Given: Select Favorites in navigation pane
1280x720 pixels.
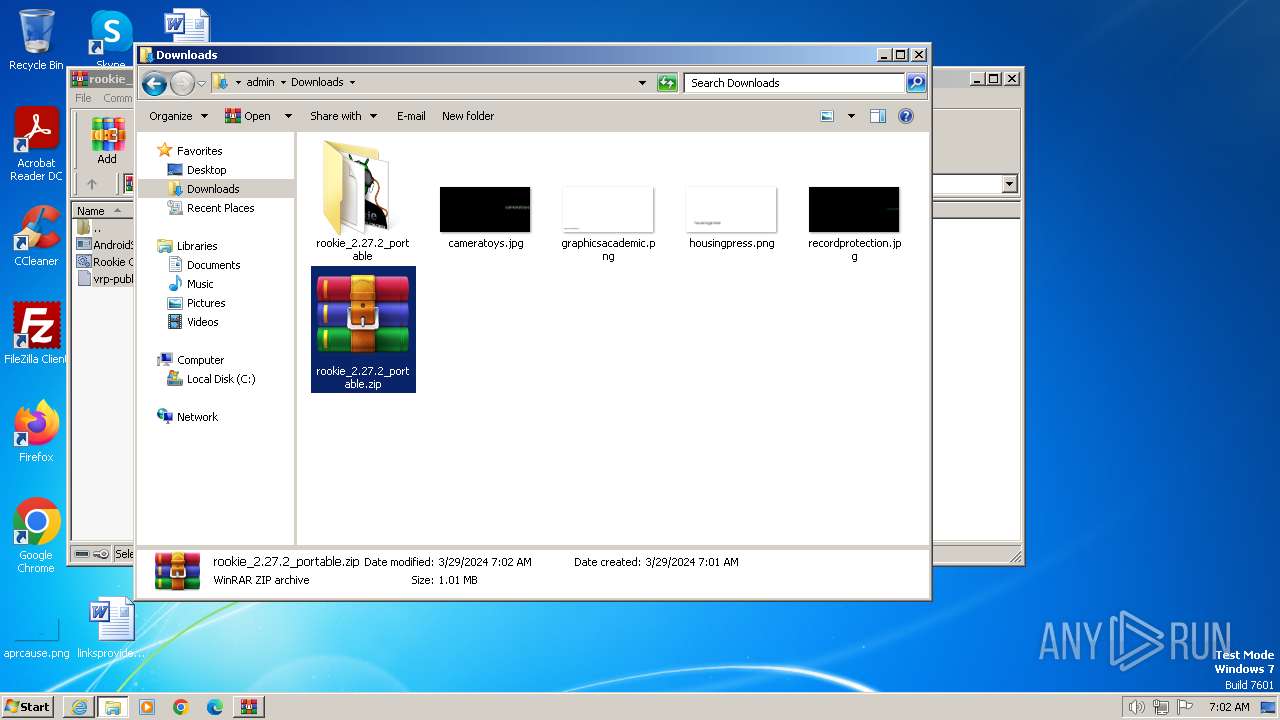Looking at the screenshot, I should 199,151.
